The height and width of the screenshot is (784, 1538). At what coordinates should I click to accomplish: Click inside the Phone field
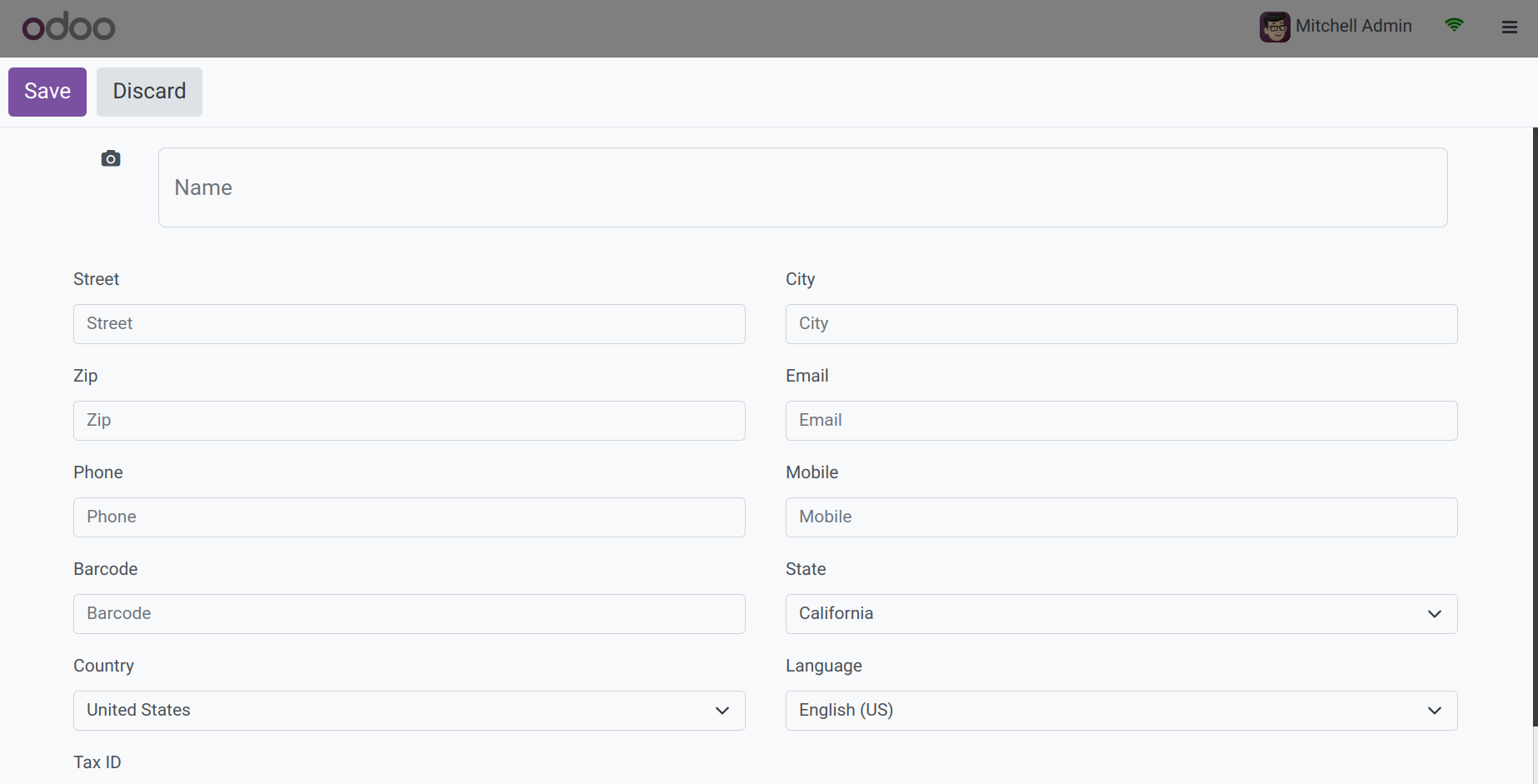tap(409, 517)
